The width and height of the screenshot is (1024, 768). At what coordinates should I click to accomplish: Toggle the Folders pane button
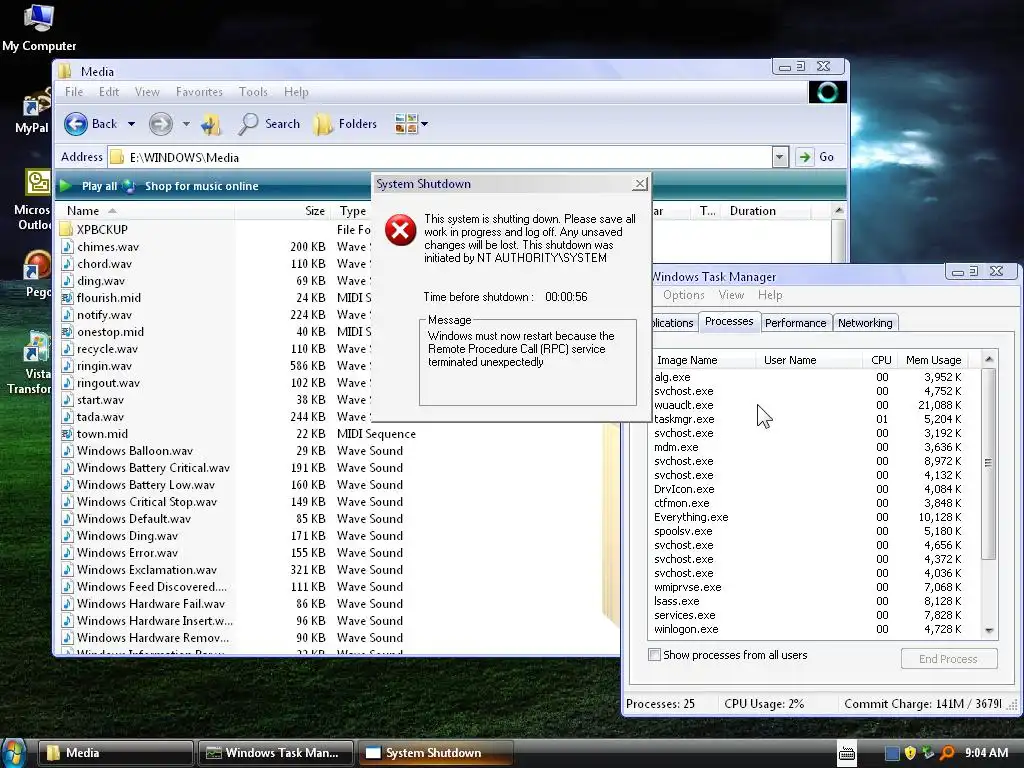(x=345, y=124)
